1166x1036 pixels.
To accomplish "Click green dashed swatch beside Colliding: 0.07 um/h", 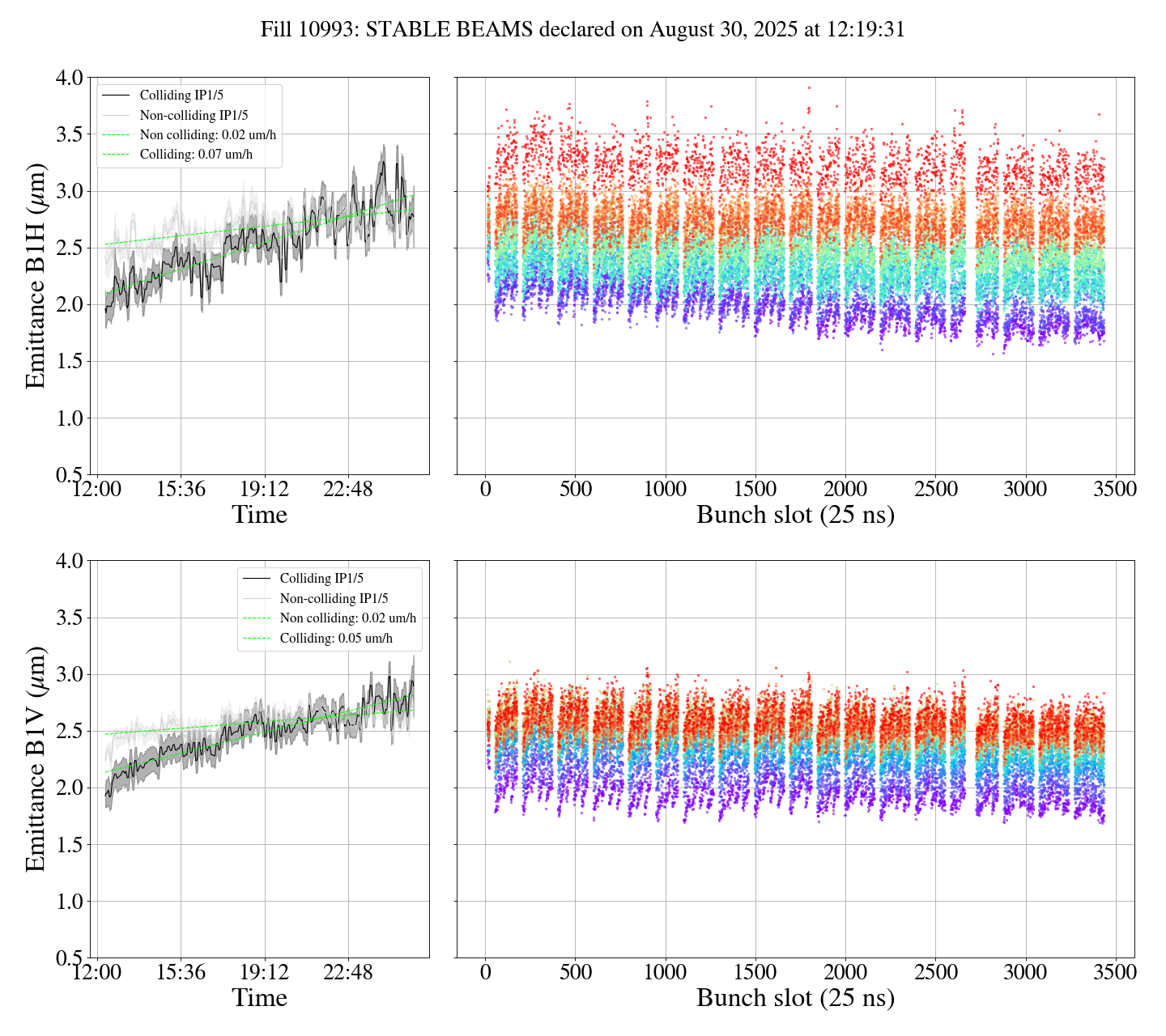I will tap(117, 155).
